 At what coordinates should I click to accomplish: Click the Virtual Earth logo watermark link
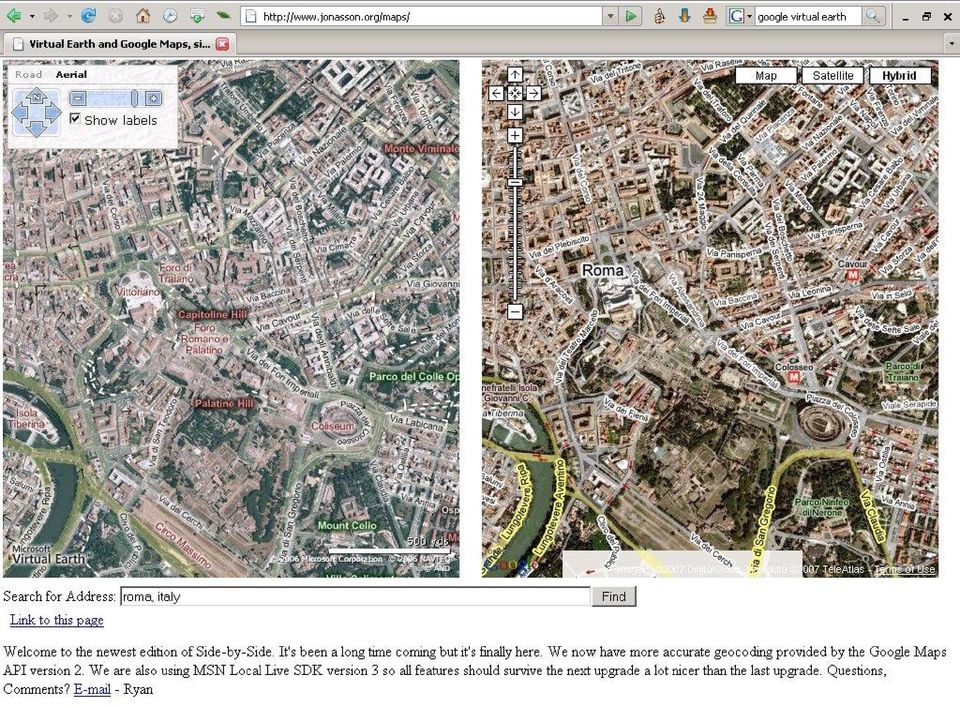point(47,555)
